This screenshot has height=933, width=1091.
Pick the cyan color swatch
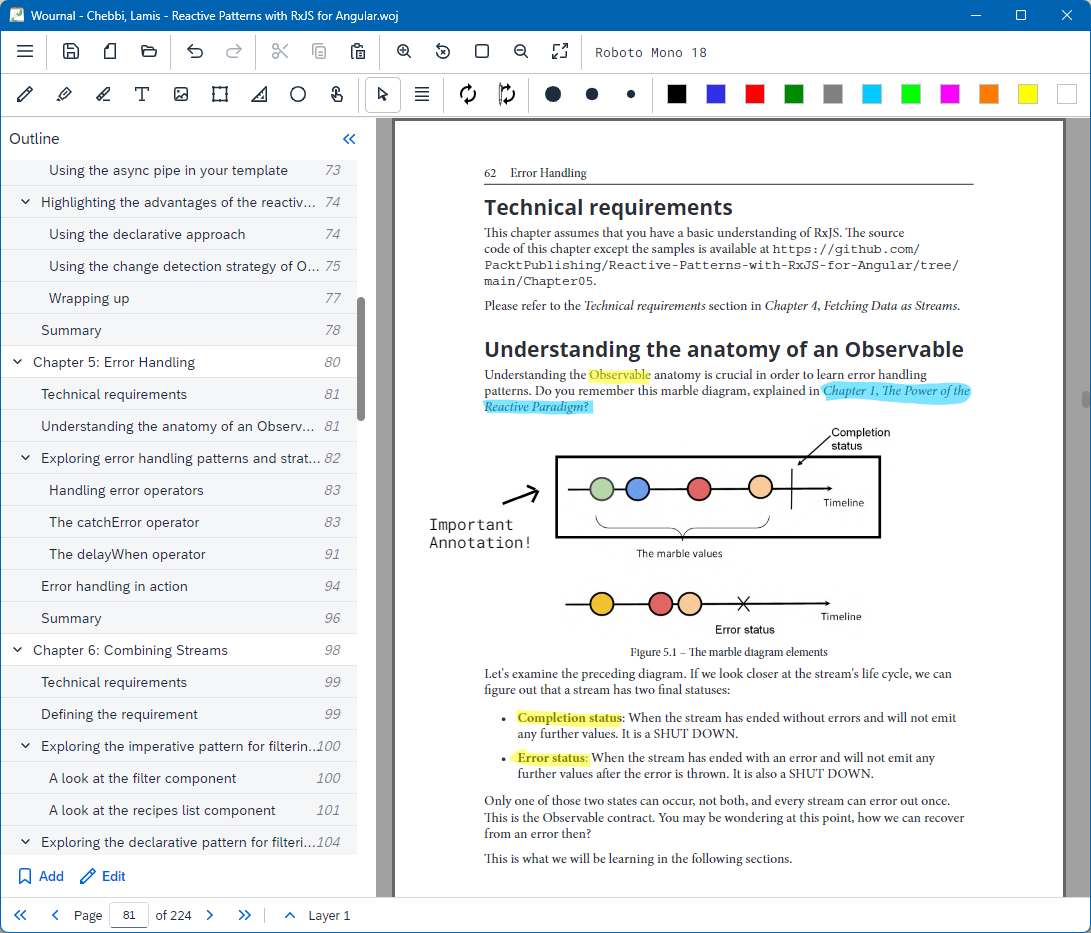point(872,94)
